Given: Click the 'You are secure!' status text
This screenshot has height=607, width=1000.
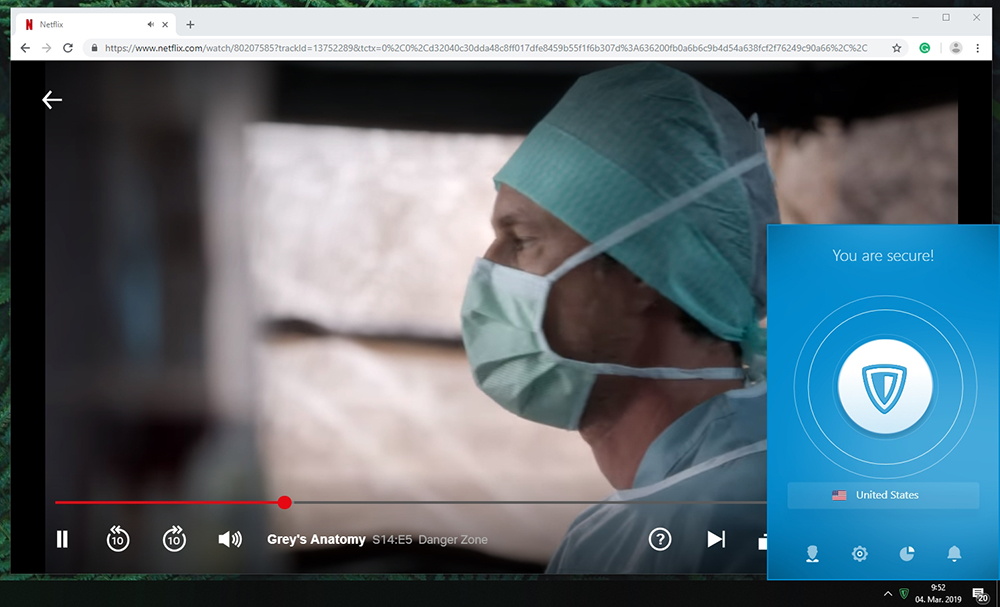Looking at the screenshot, I should pyautogui.click(x=883, y=256).
